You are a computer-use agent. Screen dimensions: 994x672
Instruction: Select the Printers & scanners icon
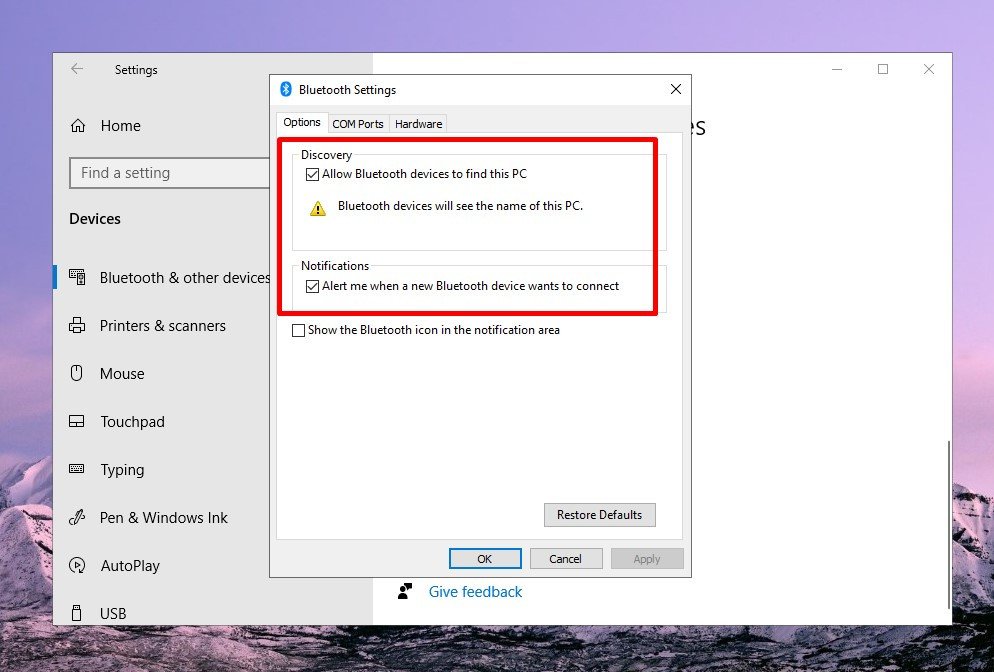coord(77,326)
